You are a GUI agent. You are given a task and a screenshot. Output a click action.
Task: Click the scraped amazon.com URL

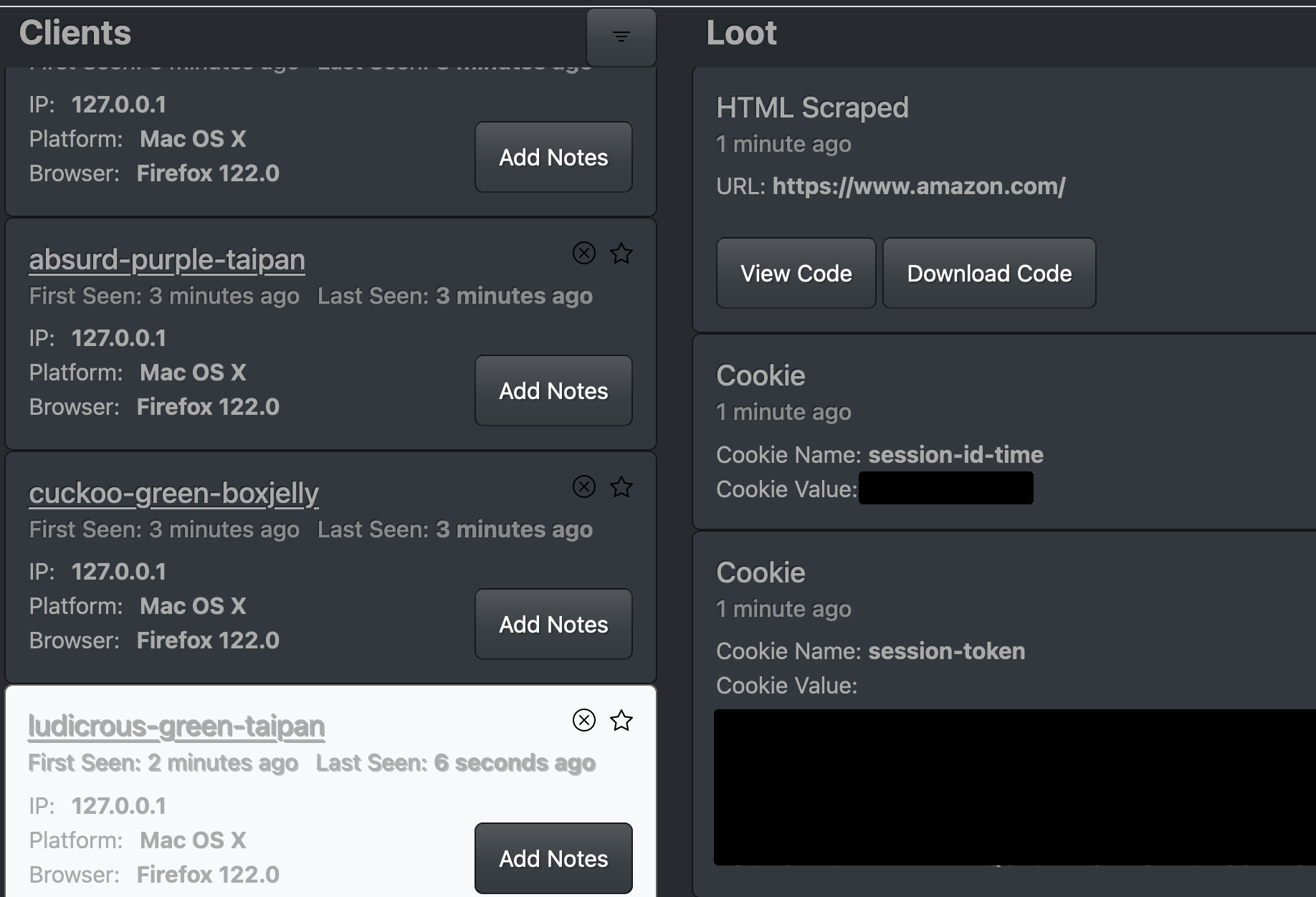tap(919, 186)
